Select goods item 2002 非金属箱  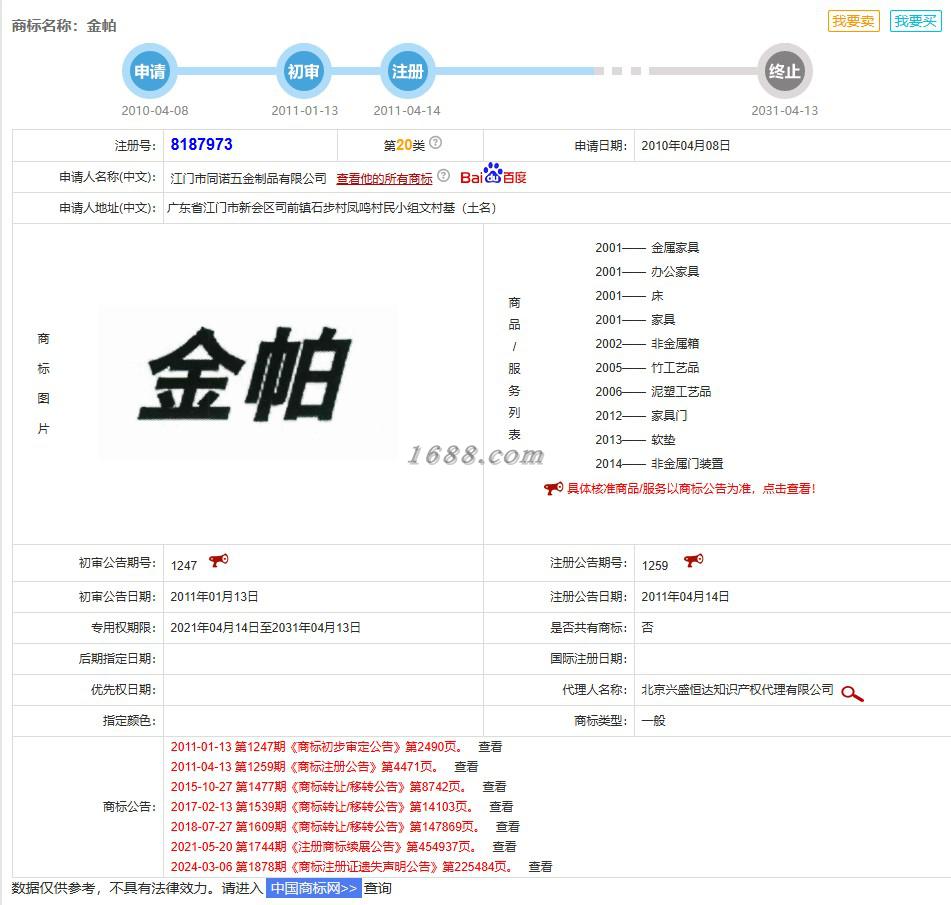tap(647, 344)
